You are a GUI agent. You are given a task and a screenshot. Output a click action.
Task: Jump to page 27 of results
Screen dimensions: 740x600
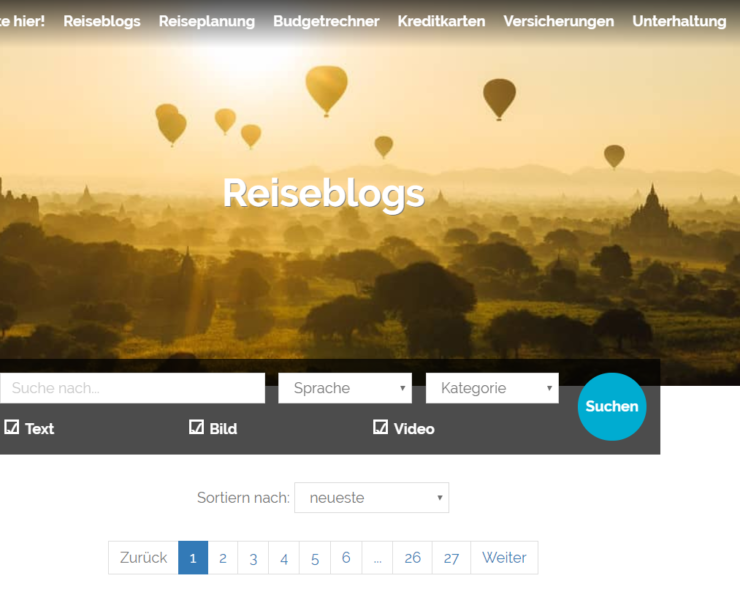(x=451, y=558)
